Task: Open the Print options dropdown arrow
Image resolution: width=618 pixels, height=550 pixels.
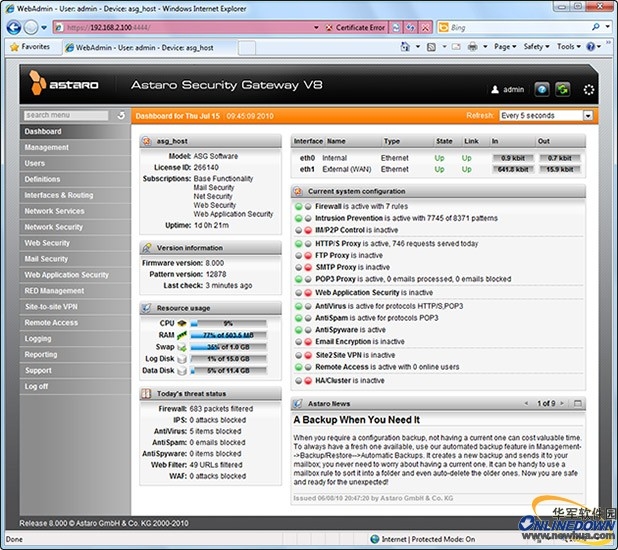Action: tap(485, 47)
